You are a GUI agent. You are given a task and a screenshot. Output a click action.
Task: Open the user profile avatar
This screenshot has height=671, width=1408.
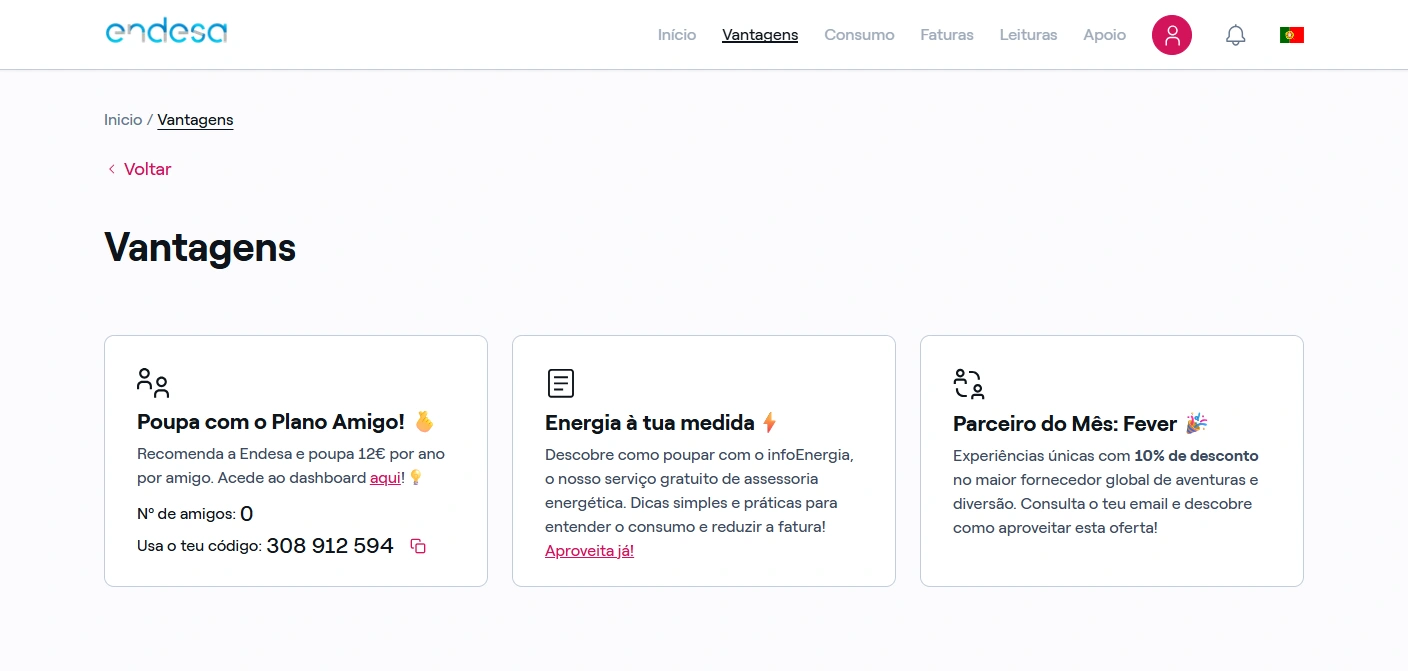point(1171,35)
